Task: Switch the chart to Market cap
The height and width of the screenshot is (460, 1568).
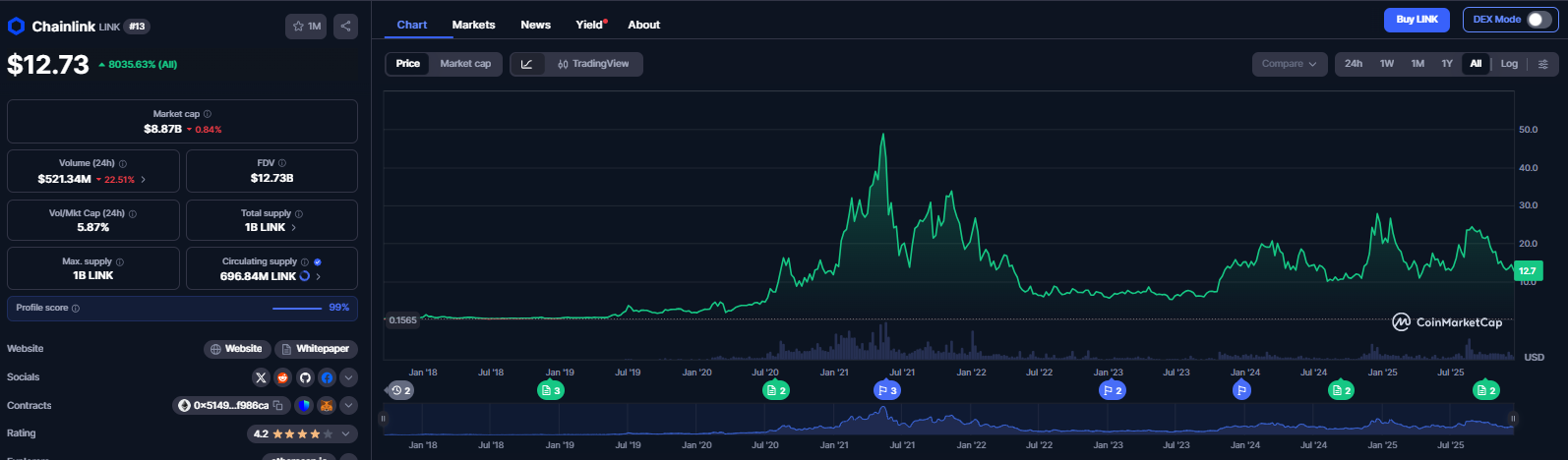Action: click(465, 64)
